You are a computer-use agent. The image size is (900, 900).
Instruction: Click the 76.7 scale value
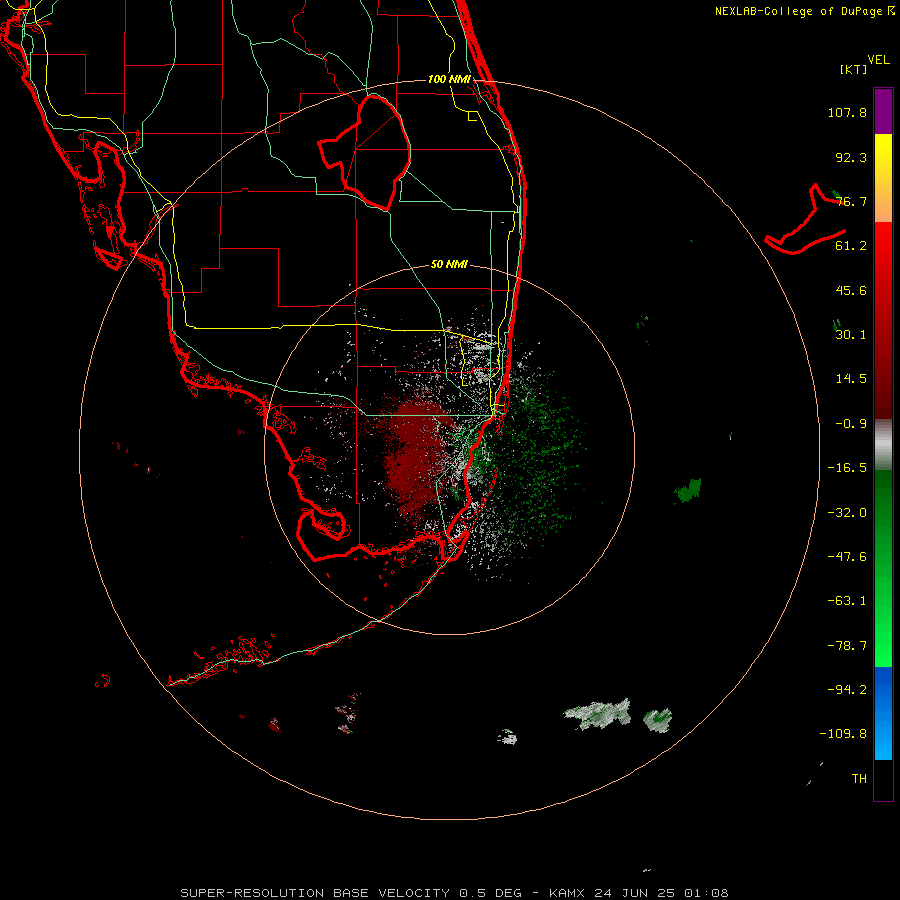pyautogui.click(x=851, y=201)
